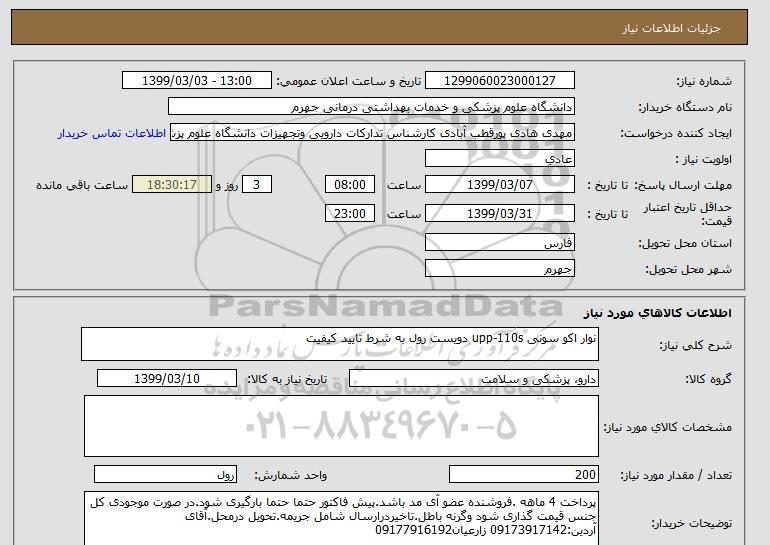This screenshot has height=545, width=770.
Task: Click the label 'توضیحات خریدار:'
Action: pyautogui.click(x=691, y=523)
